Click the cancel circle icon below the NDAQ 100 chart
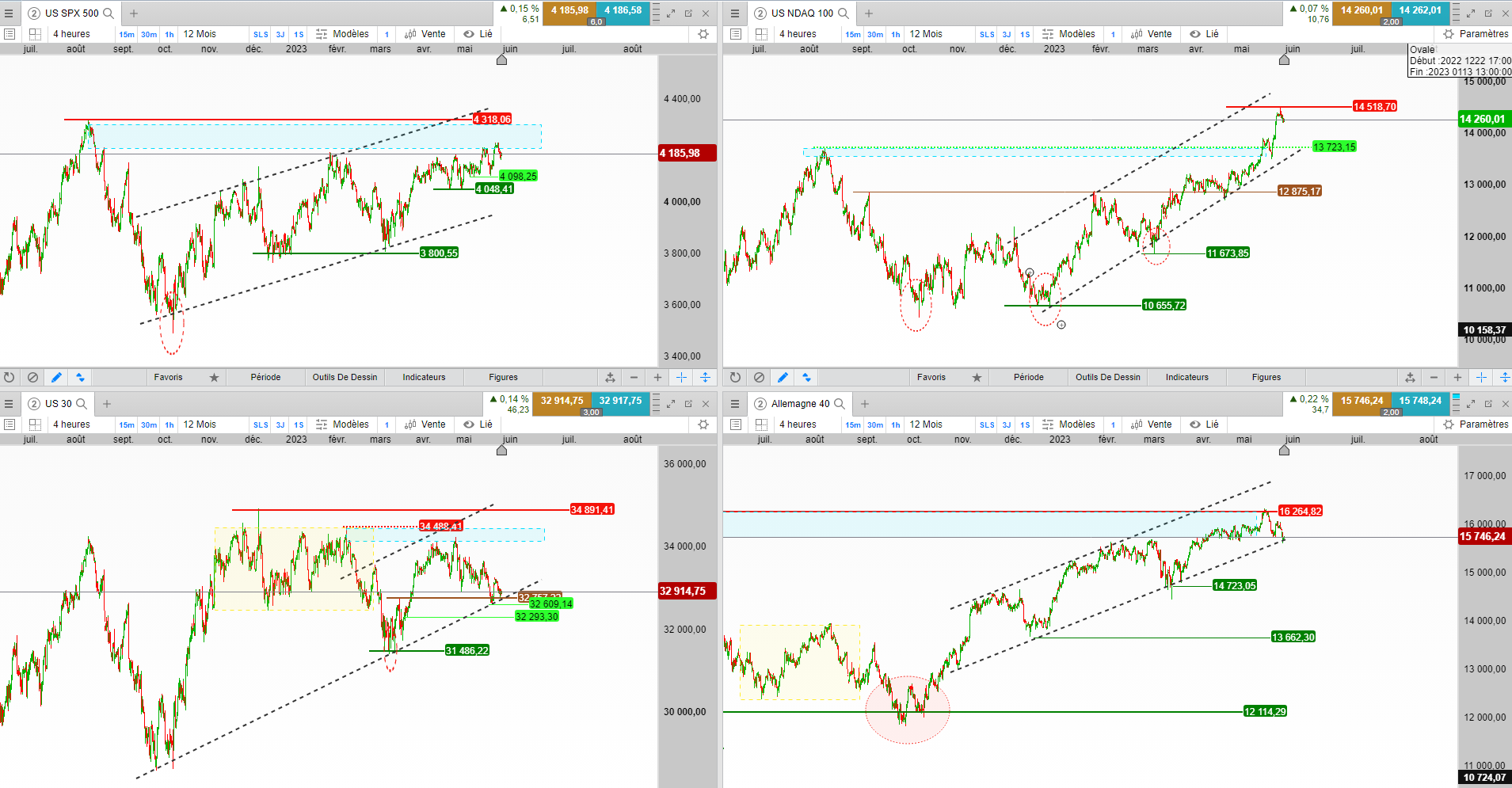This screenshot has height=788, width=1512. (759, 378)
